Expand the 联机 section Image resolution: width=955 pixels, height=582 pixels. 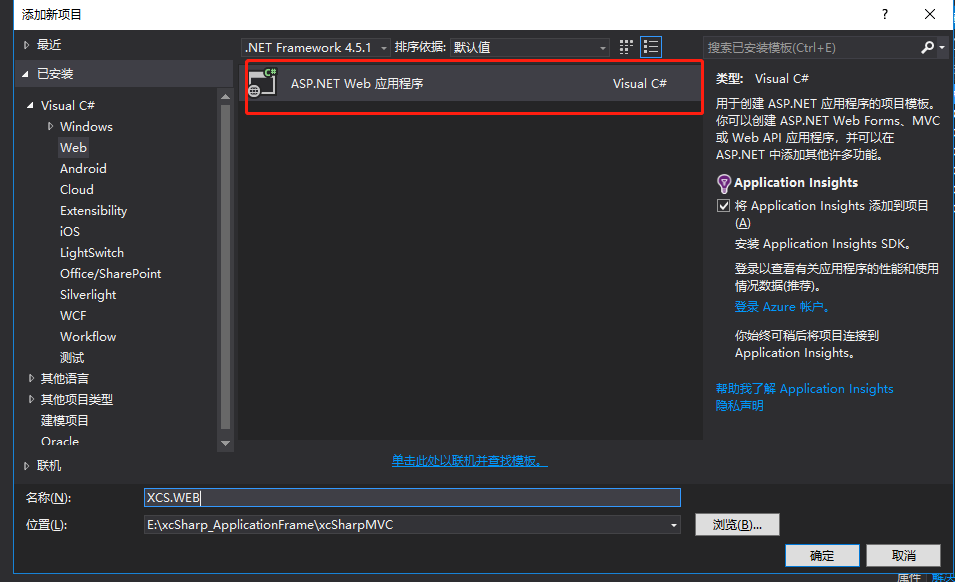click(x=26, y=466)
